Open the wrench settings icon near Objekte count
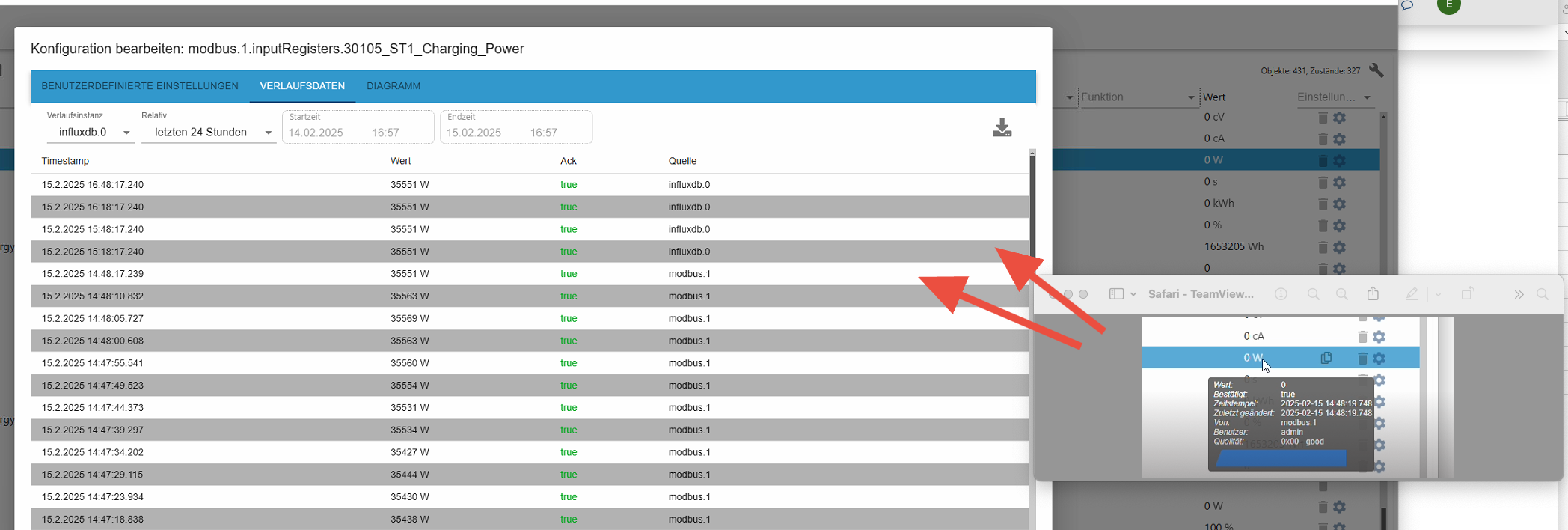The width and height of the screenshot is (1568, 530). point(1376,70)
